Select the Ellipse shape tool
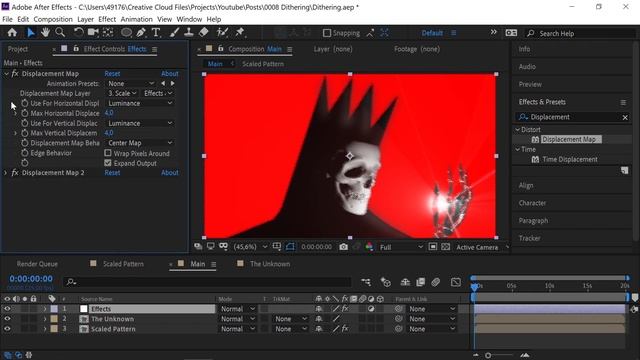The image size is (640, 360). click(127, 33)
